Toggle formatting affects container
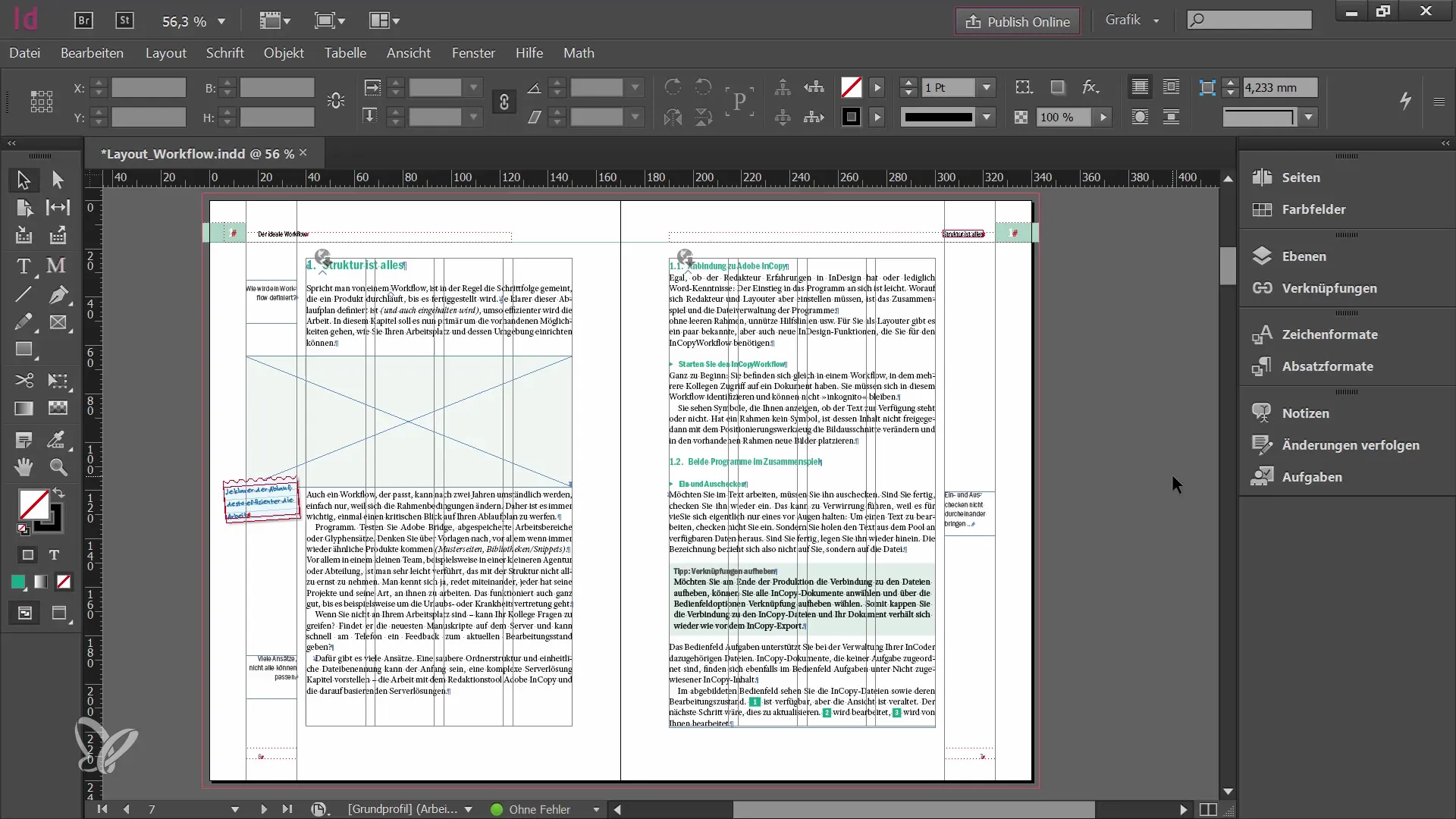The height and width of the screenshot is (819, 1456). pos(28,554)
